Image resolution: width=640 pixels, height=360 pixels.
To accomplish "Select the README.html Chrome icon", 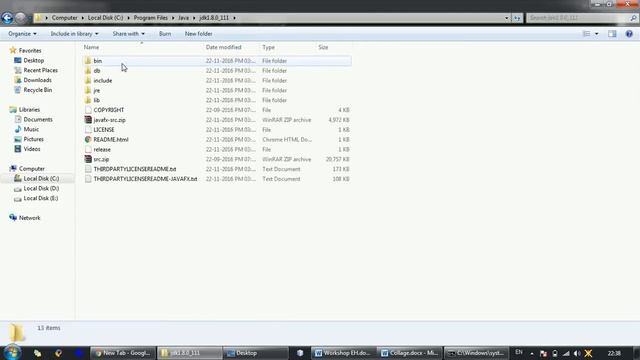I will 88,139.
